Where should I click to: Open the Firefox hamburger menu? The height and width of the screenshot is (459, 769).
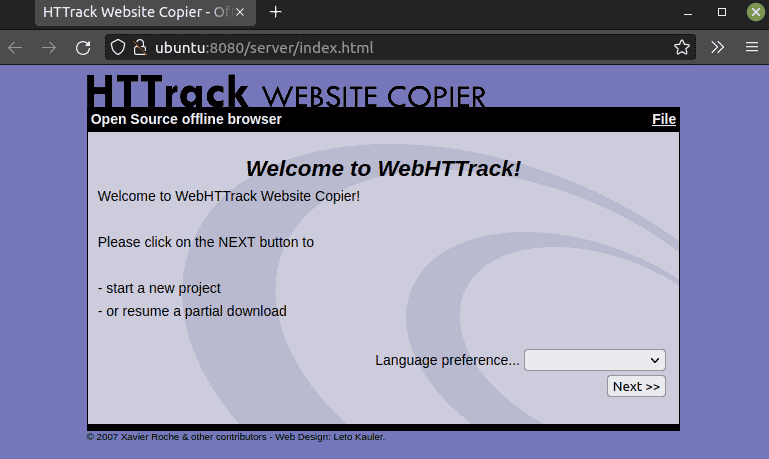coord(752,47)
